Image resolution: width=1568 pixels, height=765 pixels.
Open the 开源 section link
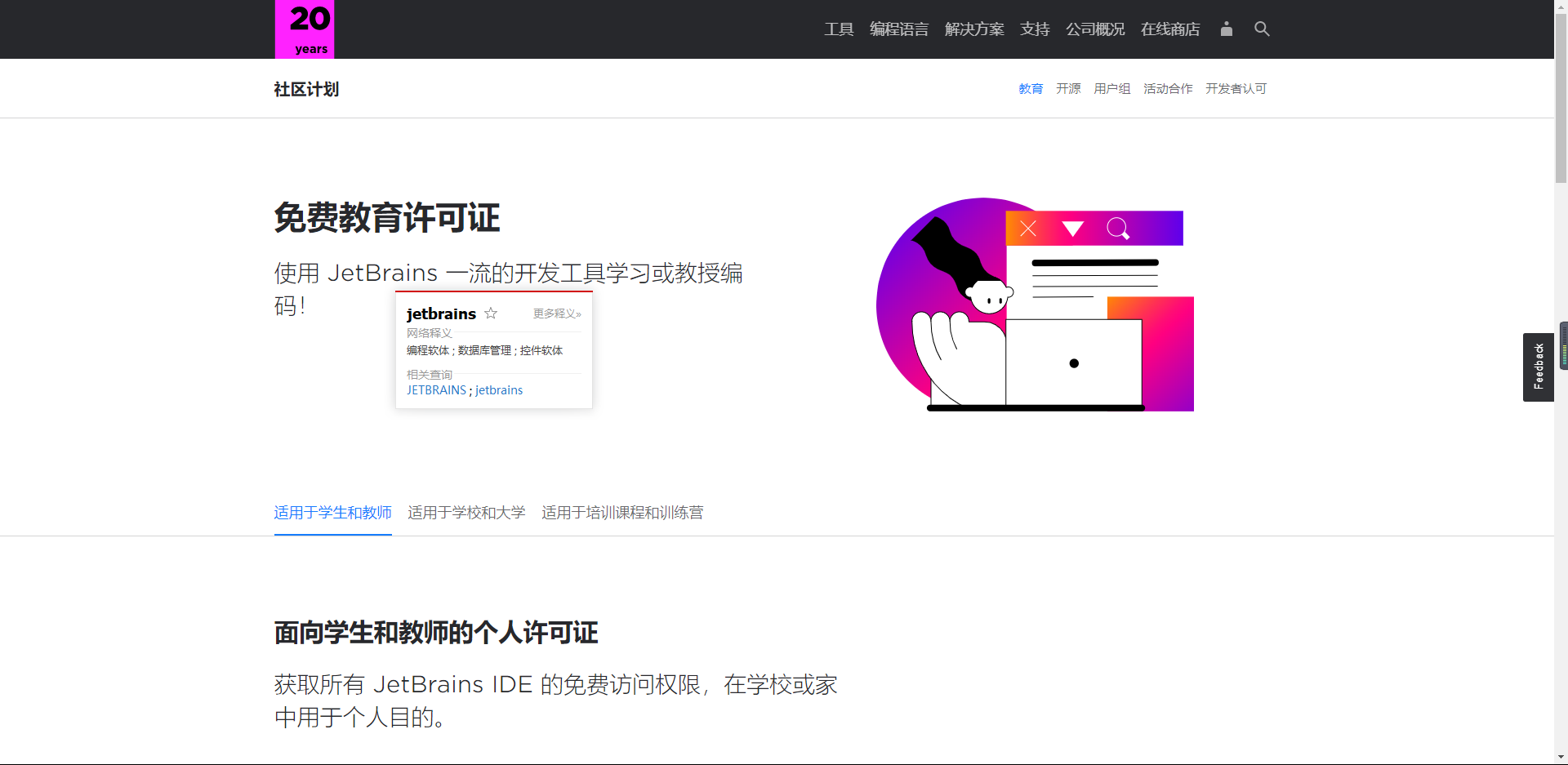(x=1067, y=88)
